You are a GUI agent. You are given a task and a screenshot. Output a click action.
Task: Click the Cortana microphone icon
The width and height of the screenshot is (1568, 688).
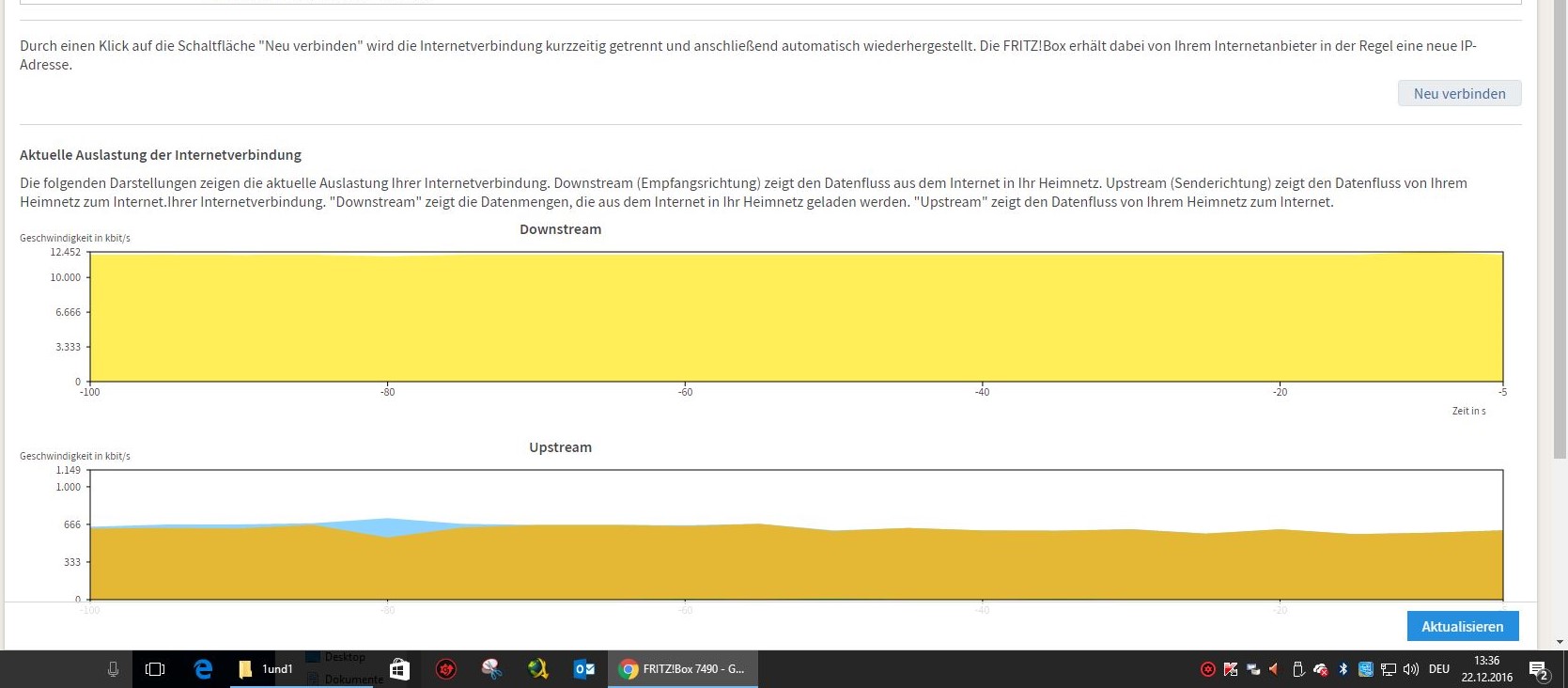(x=113, y=669)
